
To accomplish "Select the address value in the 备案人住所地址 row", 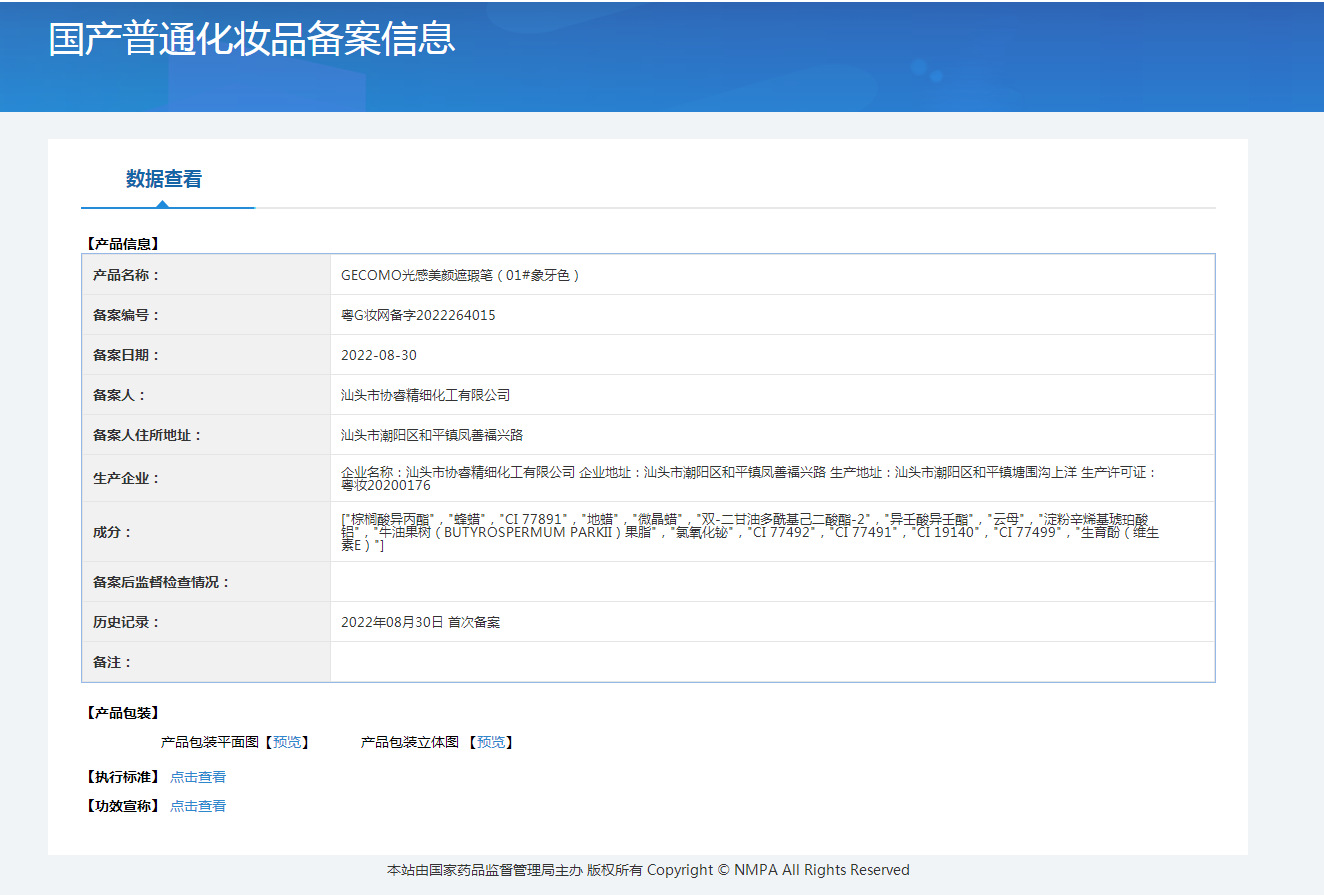I will 432,435.
